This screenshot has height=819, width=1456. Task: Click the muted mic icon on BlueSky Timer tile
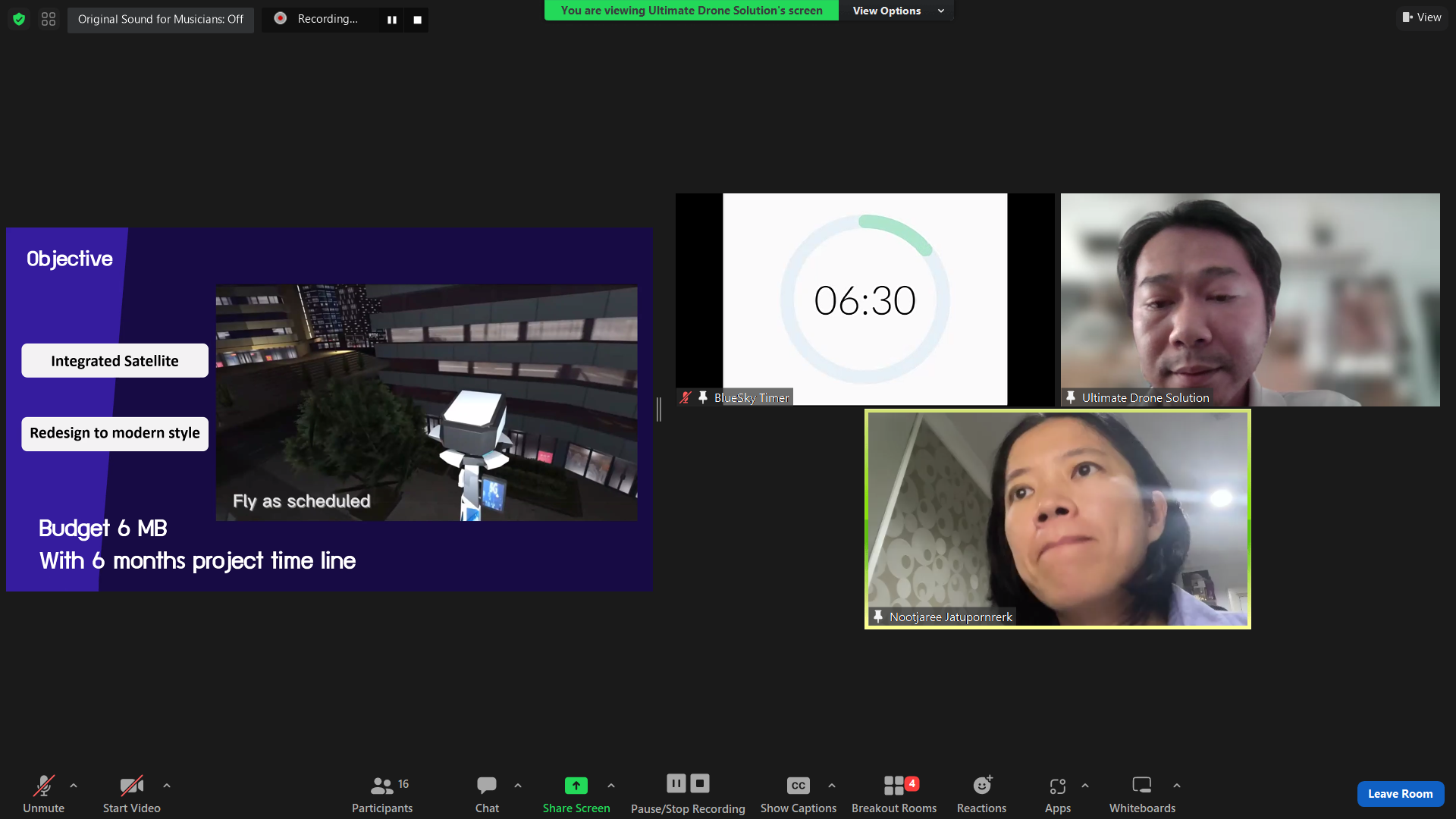(x=686, y=397)
